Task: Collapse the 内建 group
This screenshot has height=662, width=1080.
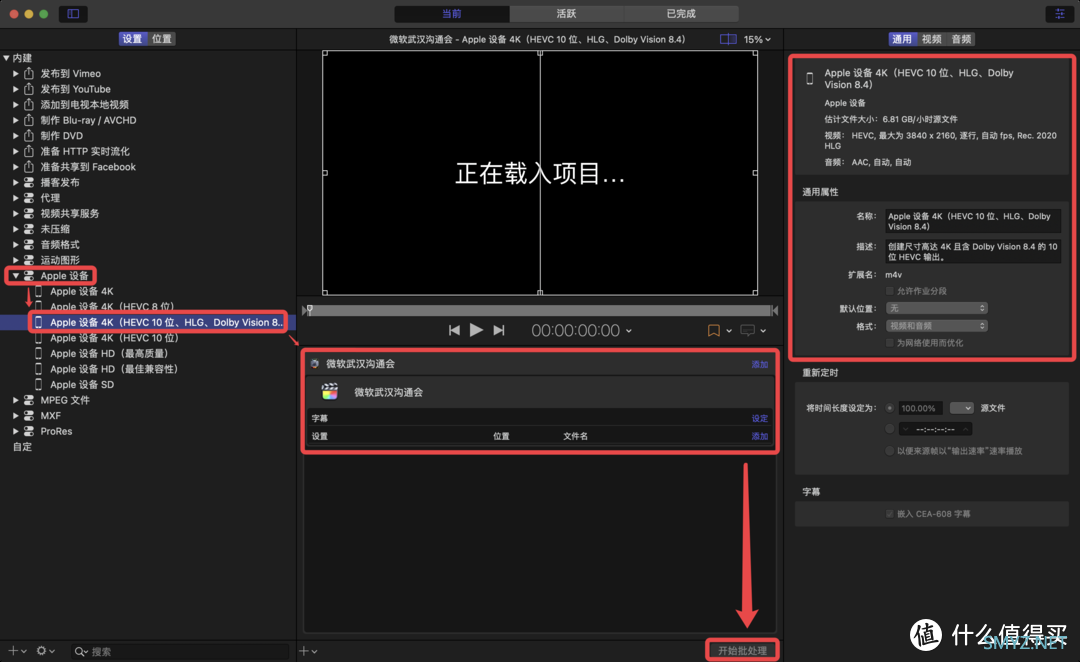Action: [6, 58]
